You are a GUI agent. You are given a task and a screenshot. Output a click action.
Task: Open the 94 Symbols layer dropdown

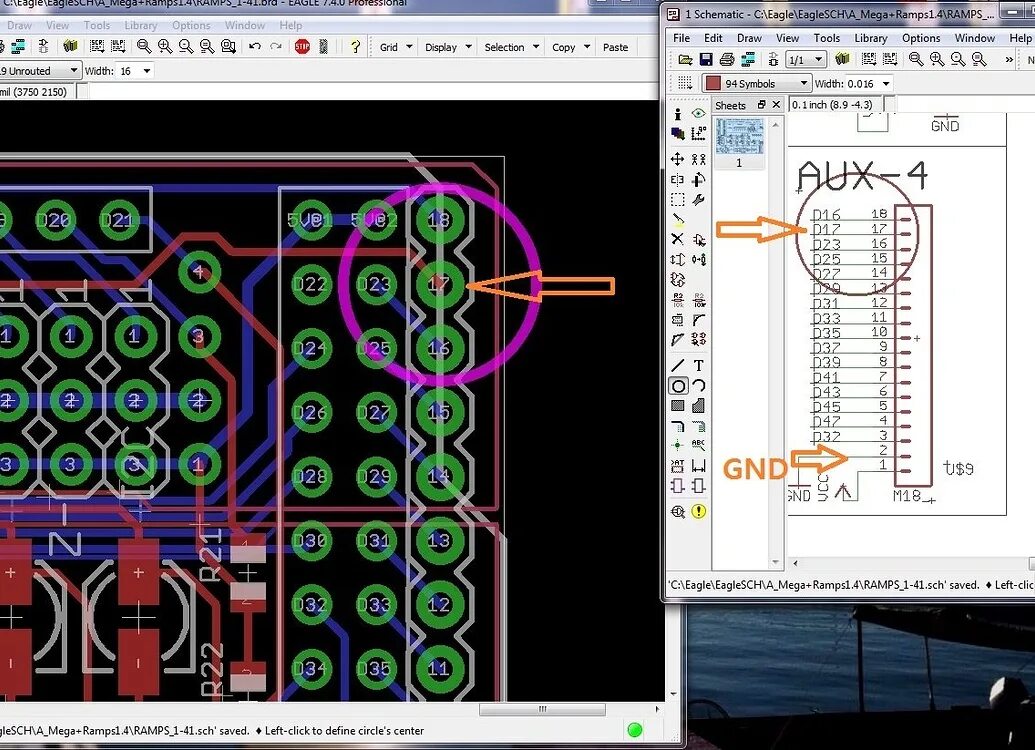pyautogui.click(x=756, y=83)
